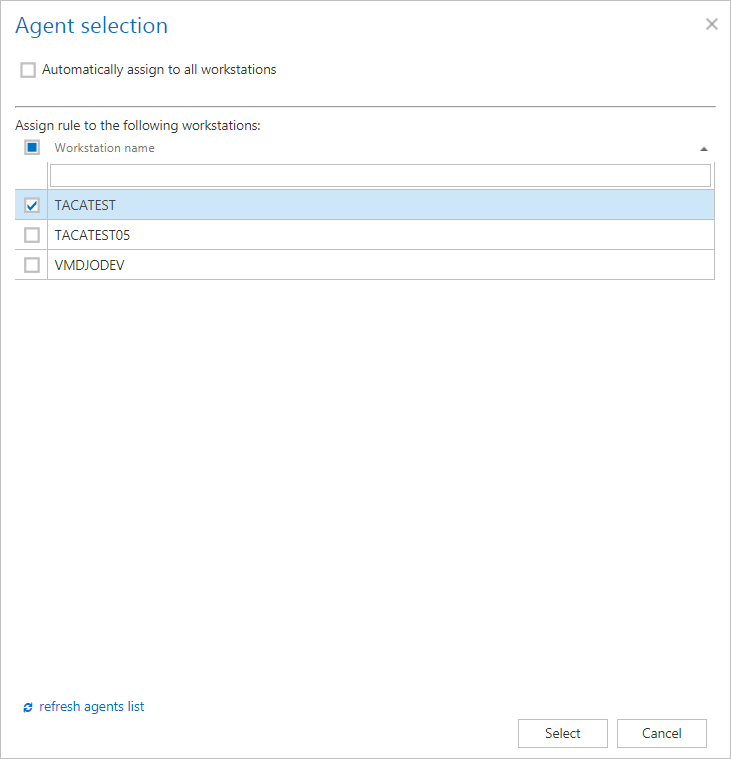Uncheck the TACATEST workstation checkbox

(32, 206)
